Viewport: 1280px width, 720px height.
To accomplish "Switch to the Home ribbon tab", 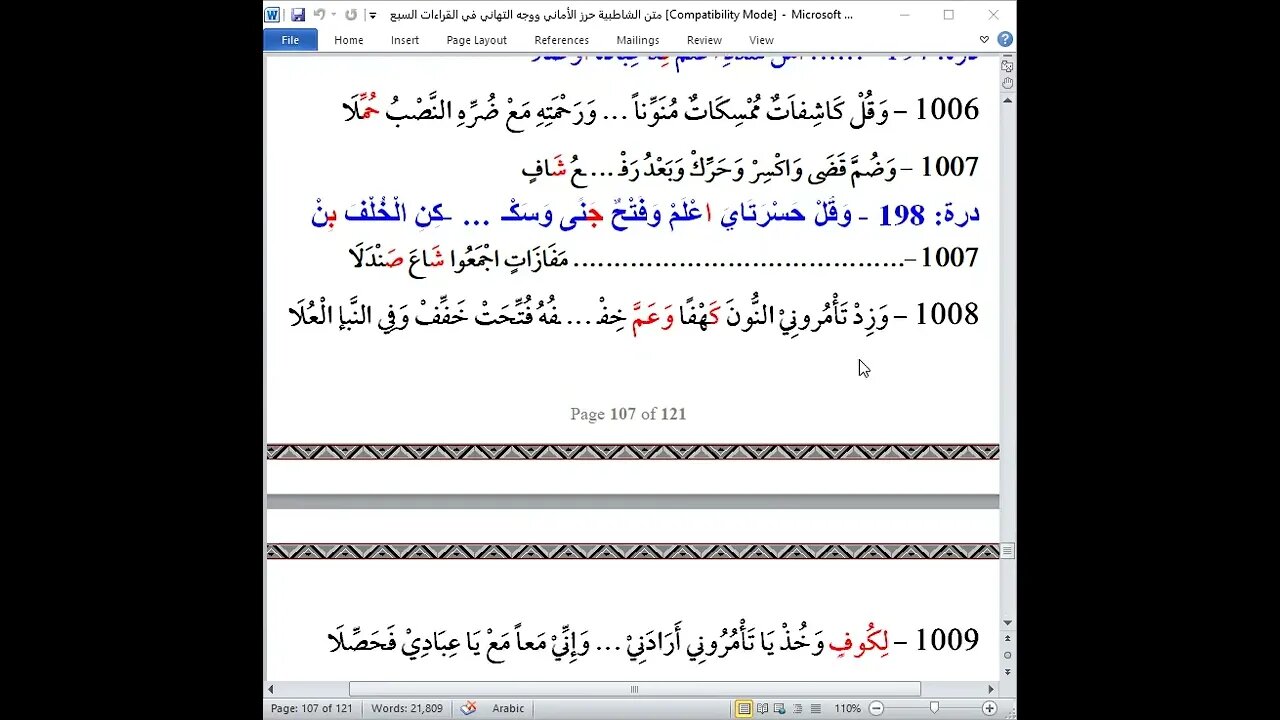I will [x=349, y=40].
